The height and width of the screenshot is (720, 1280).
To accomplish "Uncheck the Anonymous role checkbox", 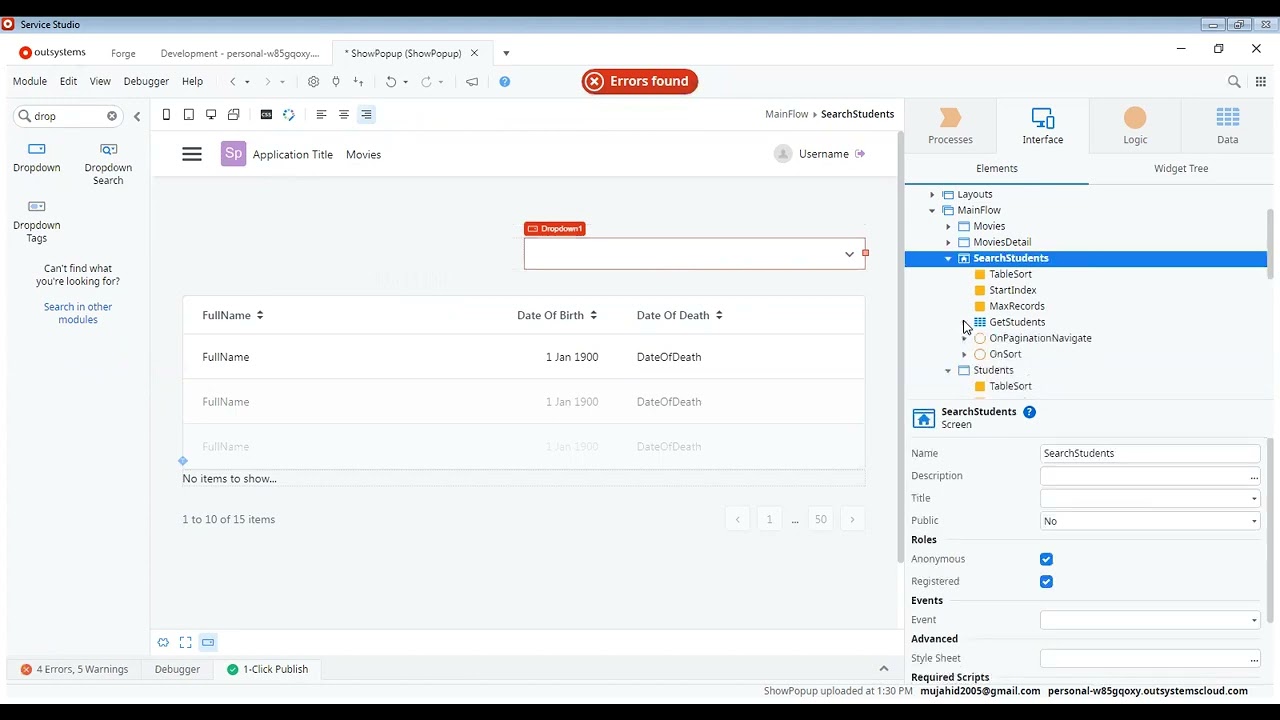I will tap(1046, 559).
